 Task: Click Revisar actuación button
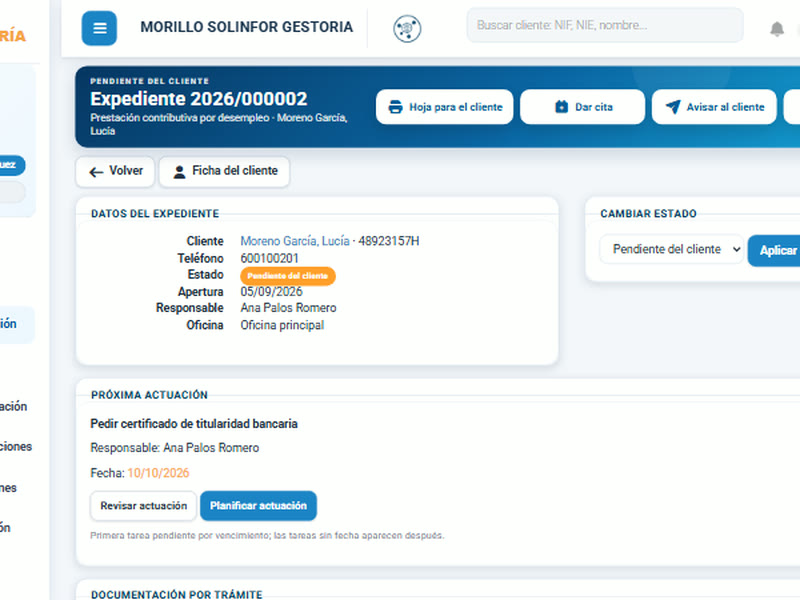(x=143, y=506)
